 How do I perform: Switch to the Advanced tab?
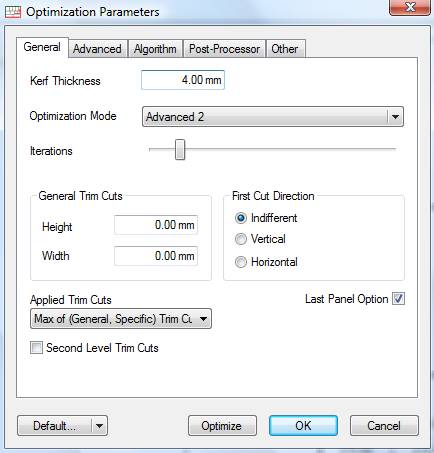coord(97,49)
